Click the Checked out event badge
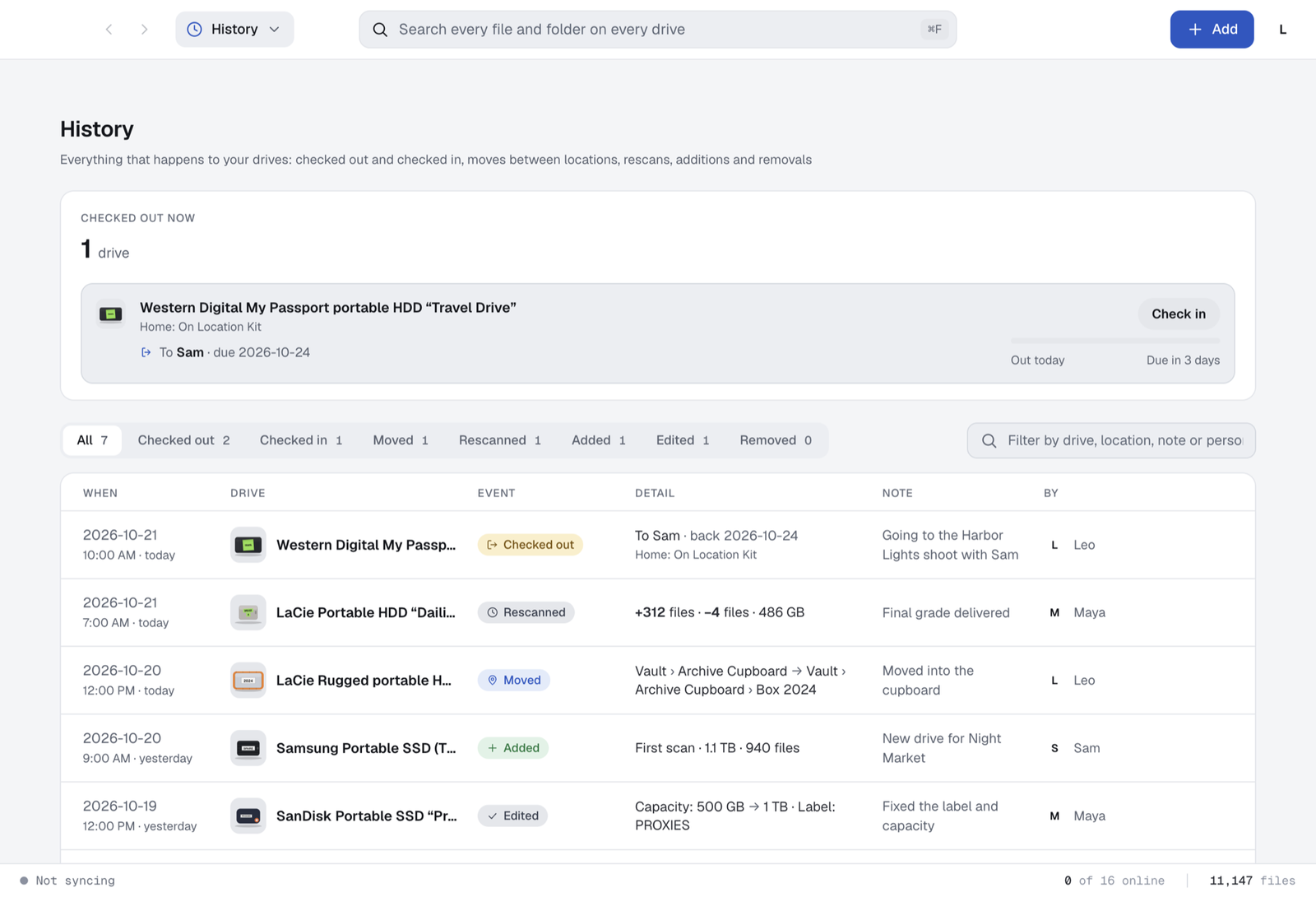Viewport: 1316px width, 897px height. point(530,545)
